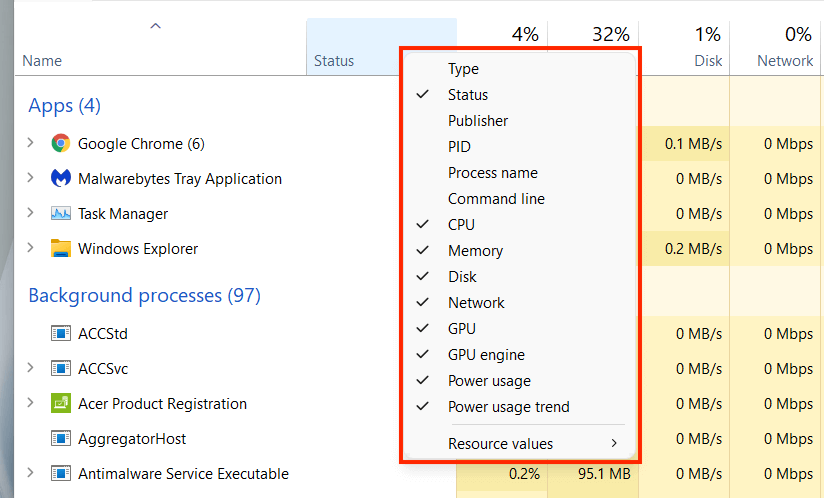Enable the Publisher column
This screenshot has width=824, height=498.
(478, 121)
